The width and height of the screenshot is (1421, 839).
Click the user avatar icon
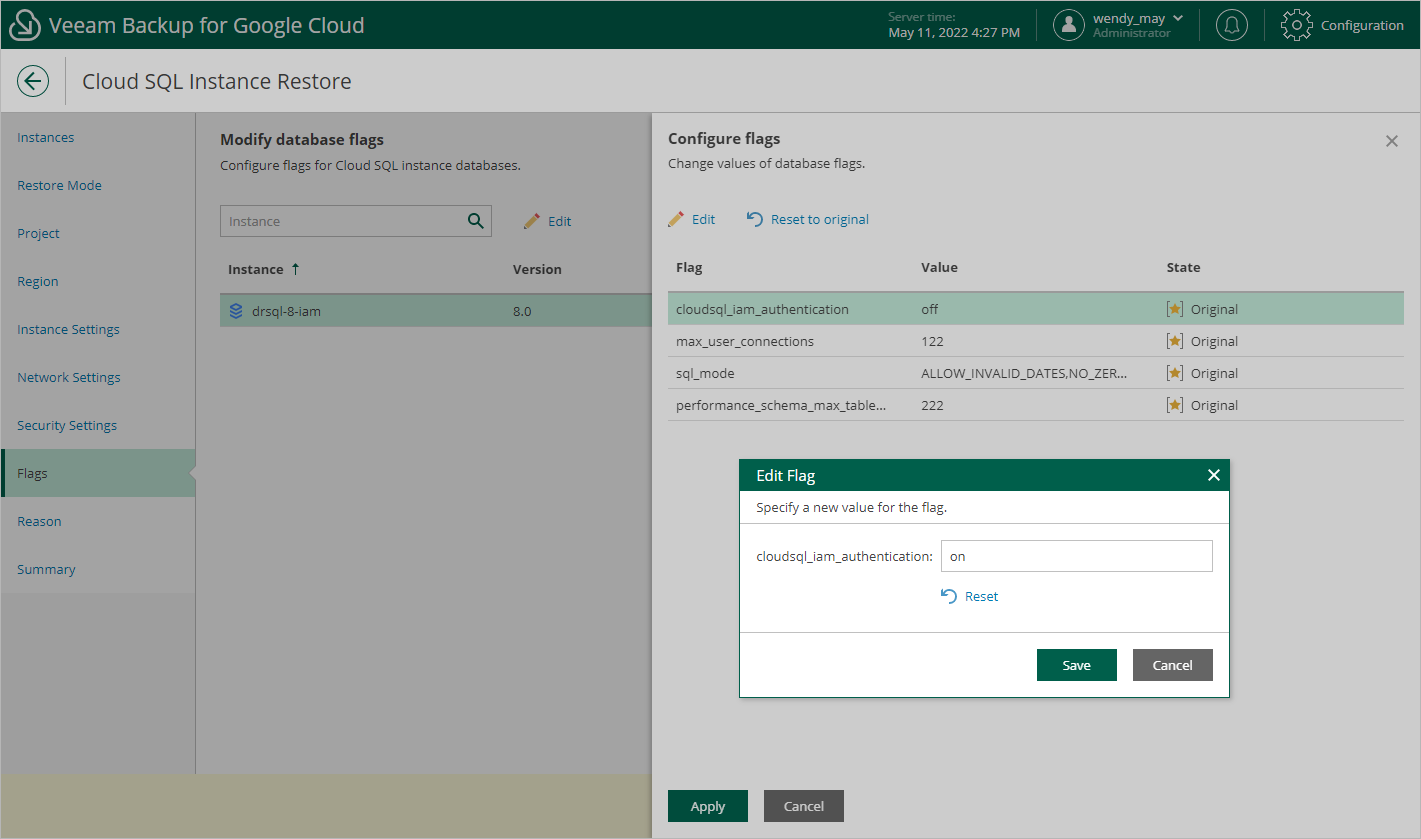pyautogui.click(x=1069, y=25)
